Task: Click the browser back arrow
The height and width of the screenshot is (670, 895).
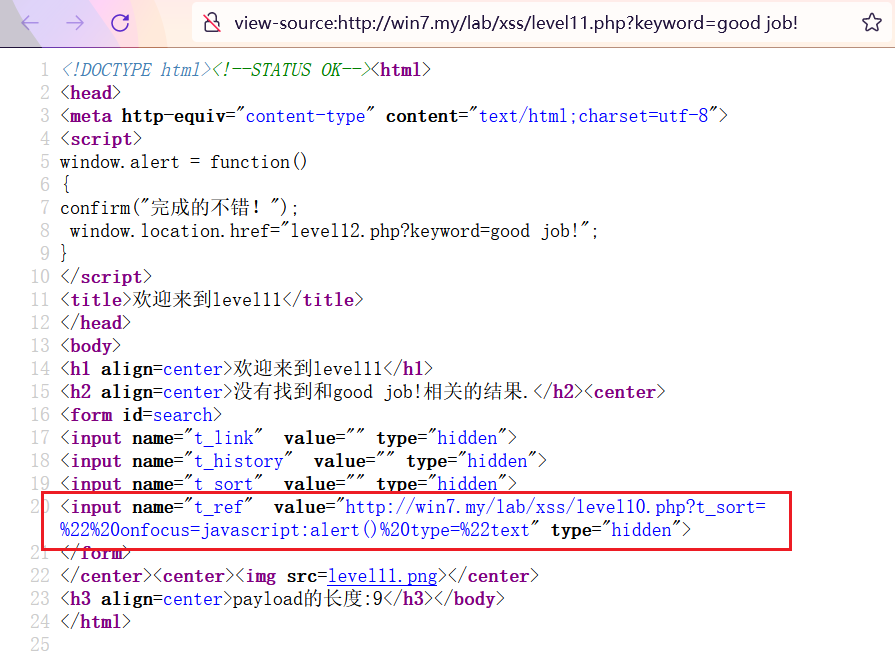Action: 30,23
